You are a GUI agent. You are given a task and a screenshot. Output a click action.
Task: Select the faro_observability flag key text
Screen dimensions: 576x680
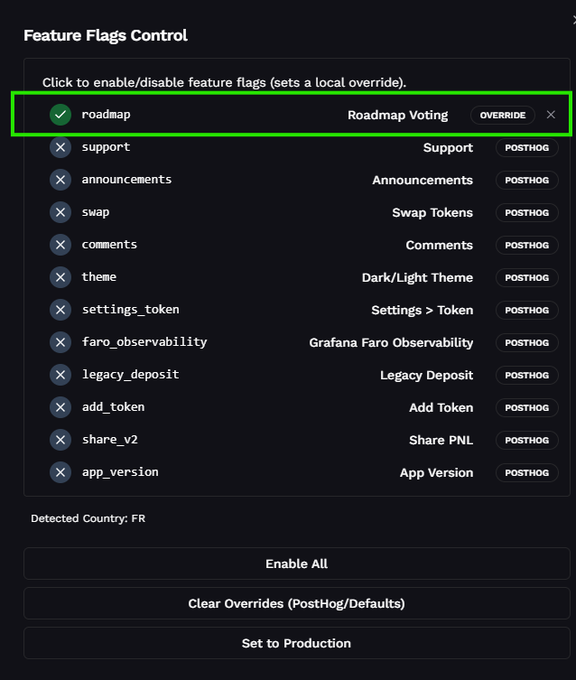click(x=144, y=342)
